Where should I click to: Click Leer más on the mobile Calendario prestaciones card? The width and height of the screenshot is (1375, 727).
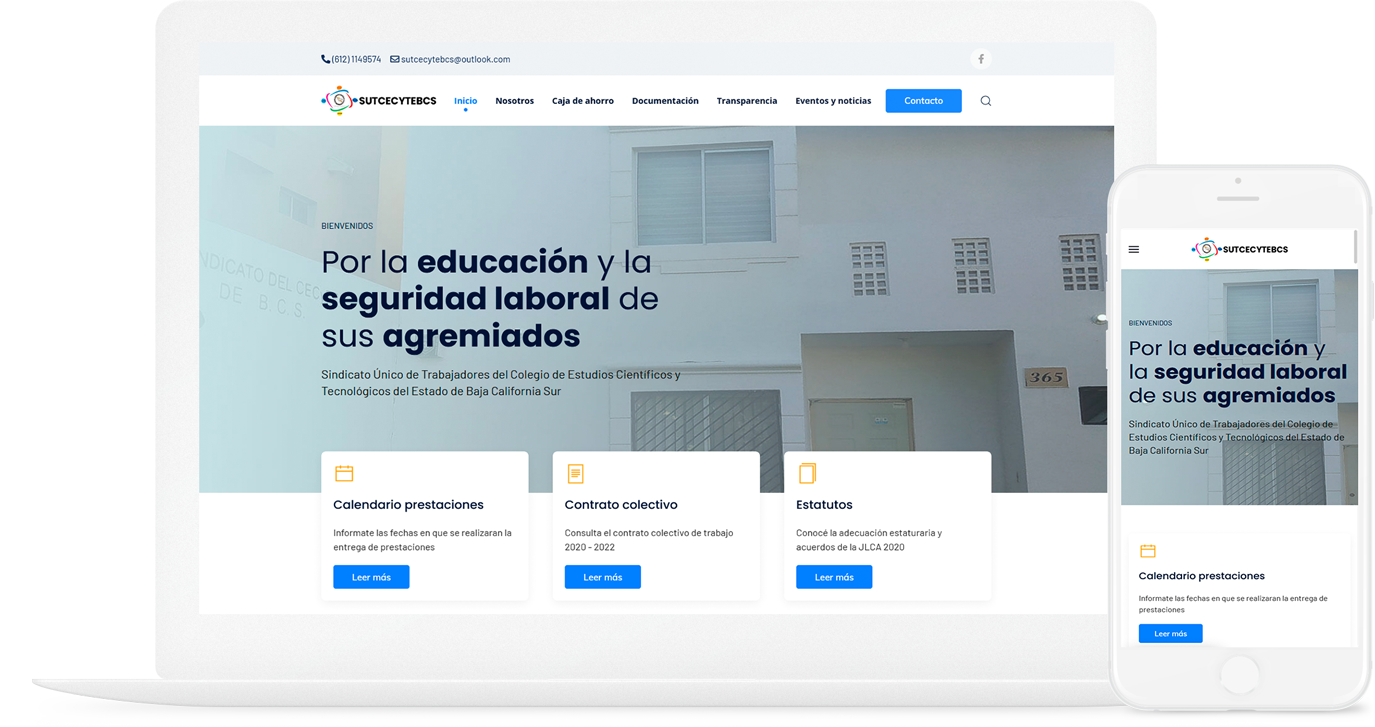click(x=1170, y=632)
